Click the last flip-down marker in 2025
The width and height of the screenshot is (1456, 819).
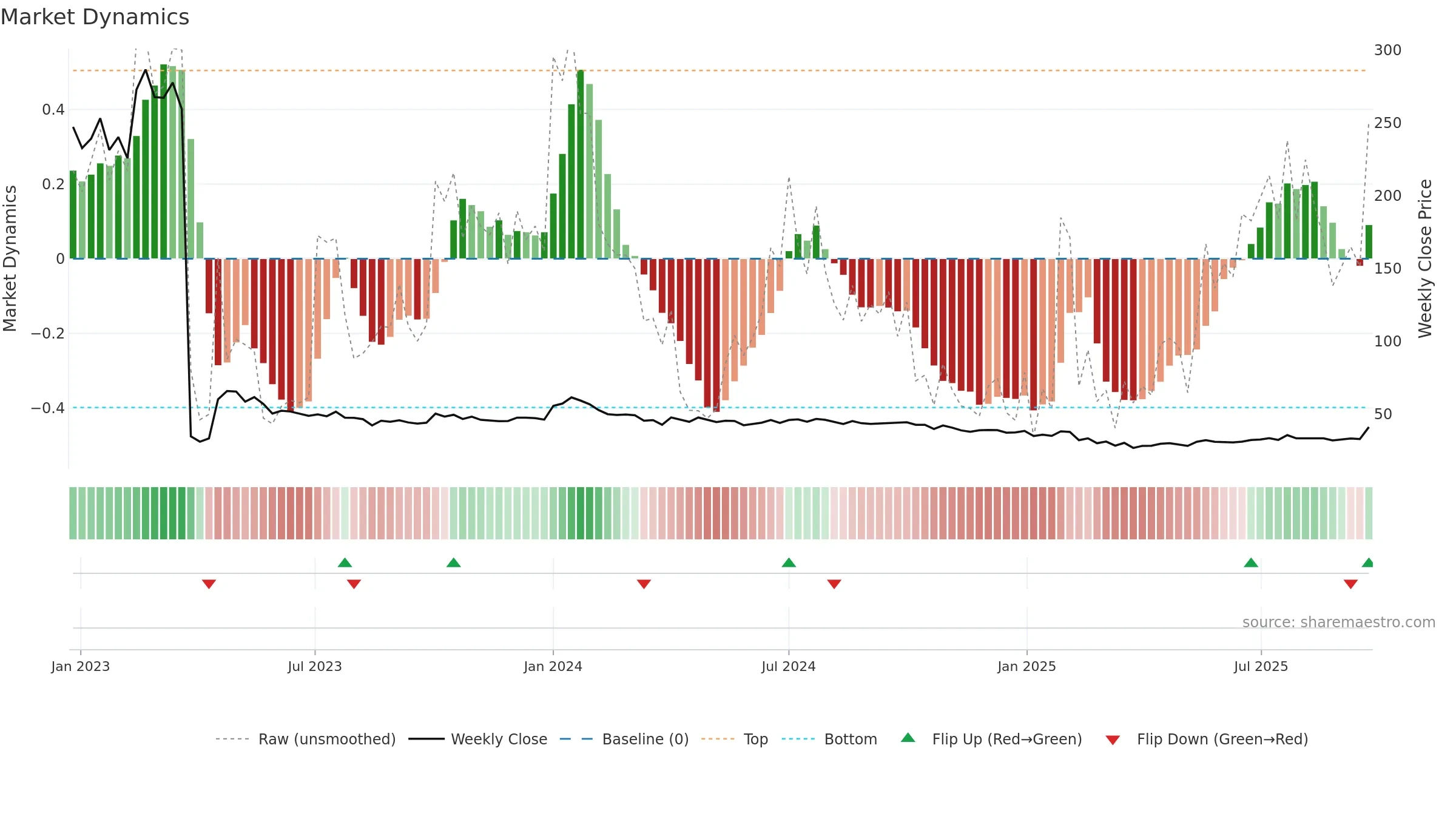tap(1350, 584)
